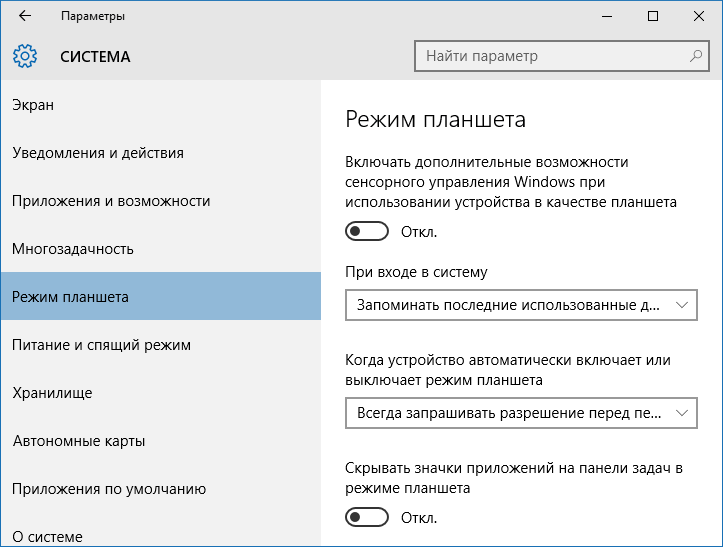The height and width of the screenshot is (547, 723).
Task: Open the "При входе в систему" dropdown
Action: (520, 305)
